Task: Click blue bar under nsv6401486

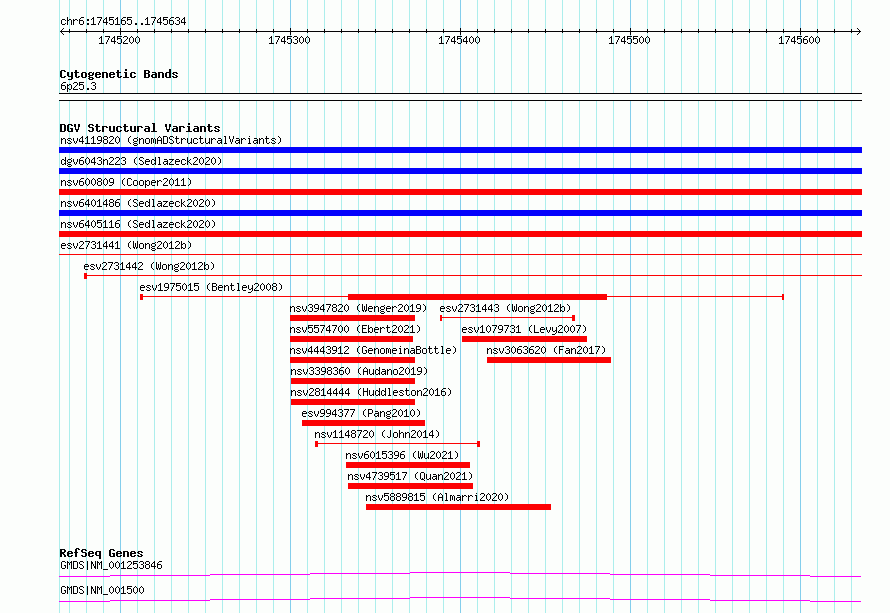Action: (460, 213)
